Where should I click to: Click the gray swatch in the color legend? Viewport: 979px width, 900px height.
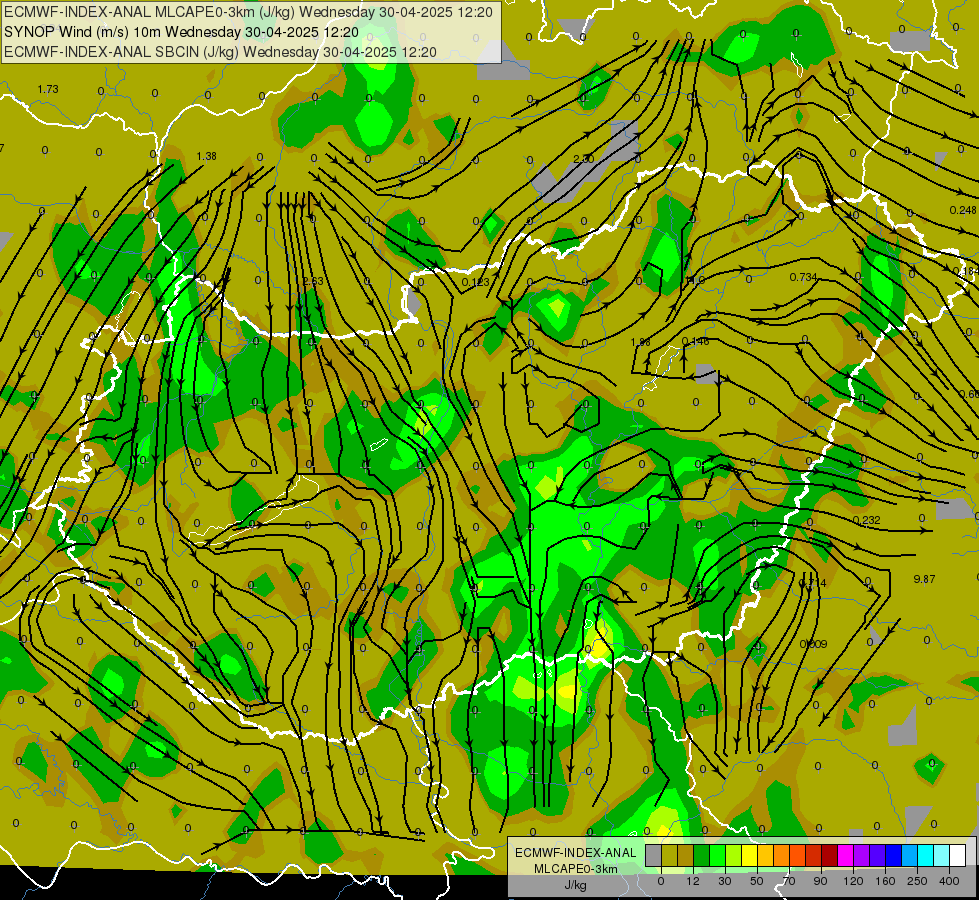tap(654, 855)
